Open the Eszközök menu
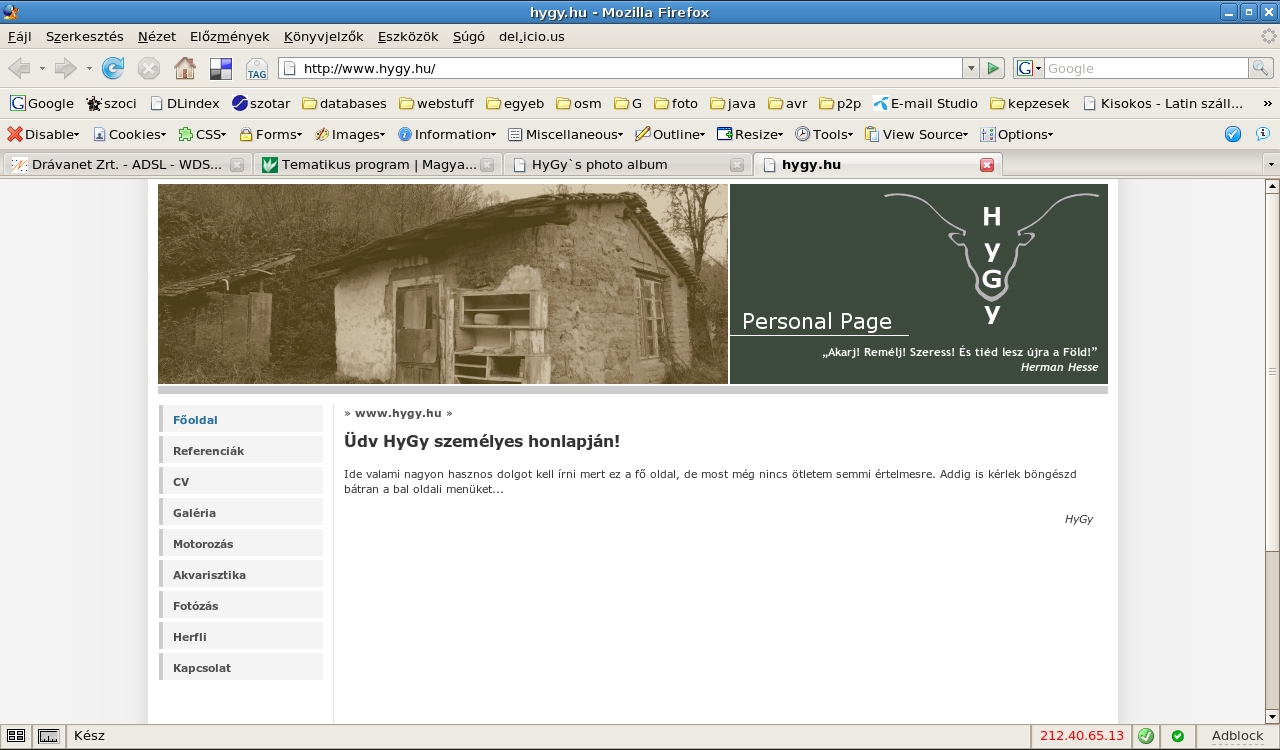 (x=408, y=36)
